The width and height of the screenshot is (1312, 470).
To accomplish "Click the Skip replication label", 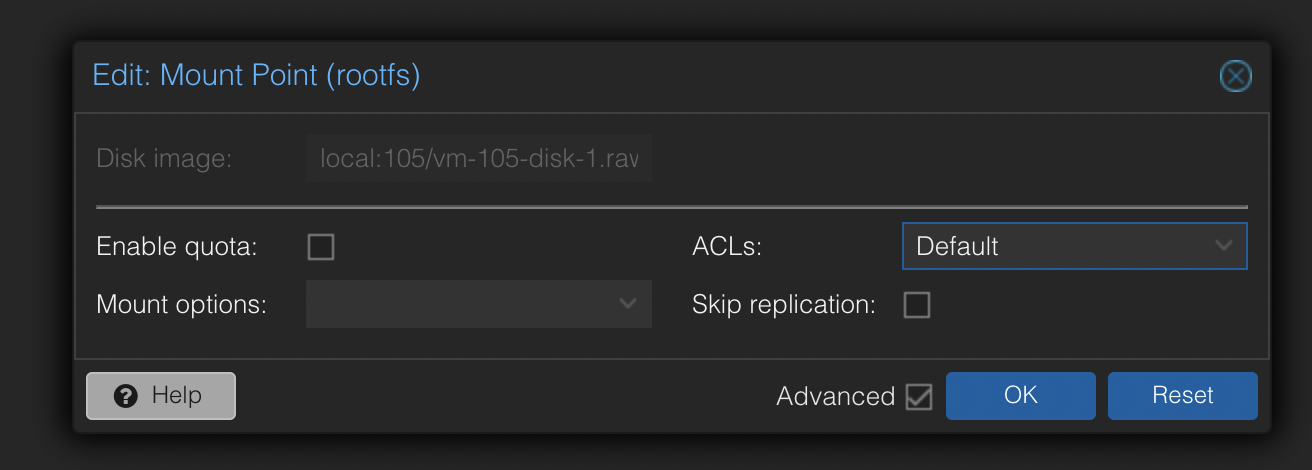I will pos(784,305).
